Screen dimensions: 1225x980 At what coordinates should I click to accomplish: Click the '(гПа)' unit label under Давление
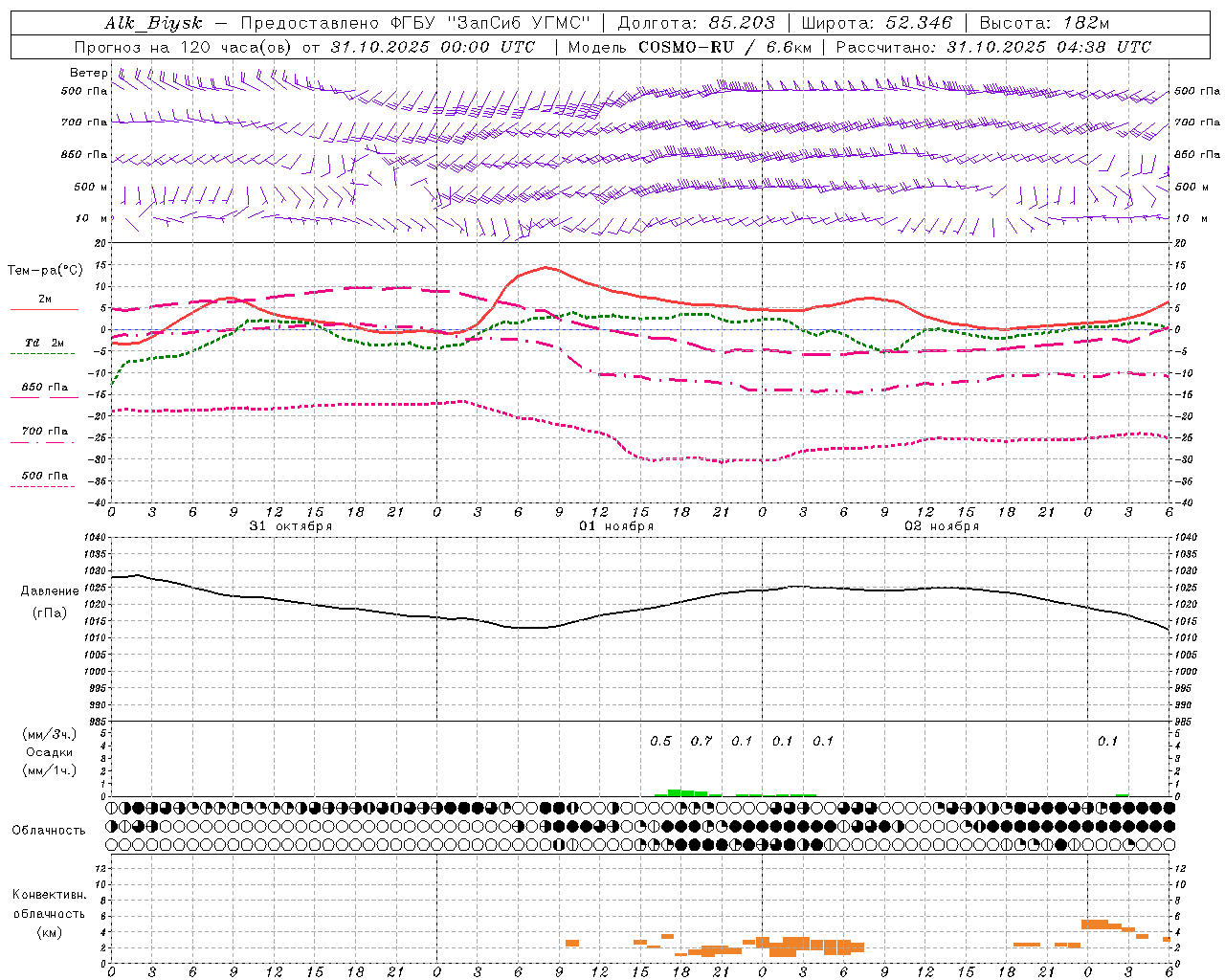[x=50, y=613]
